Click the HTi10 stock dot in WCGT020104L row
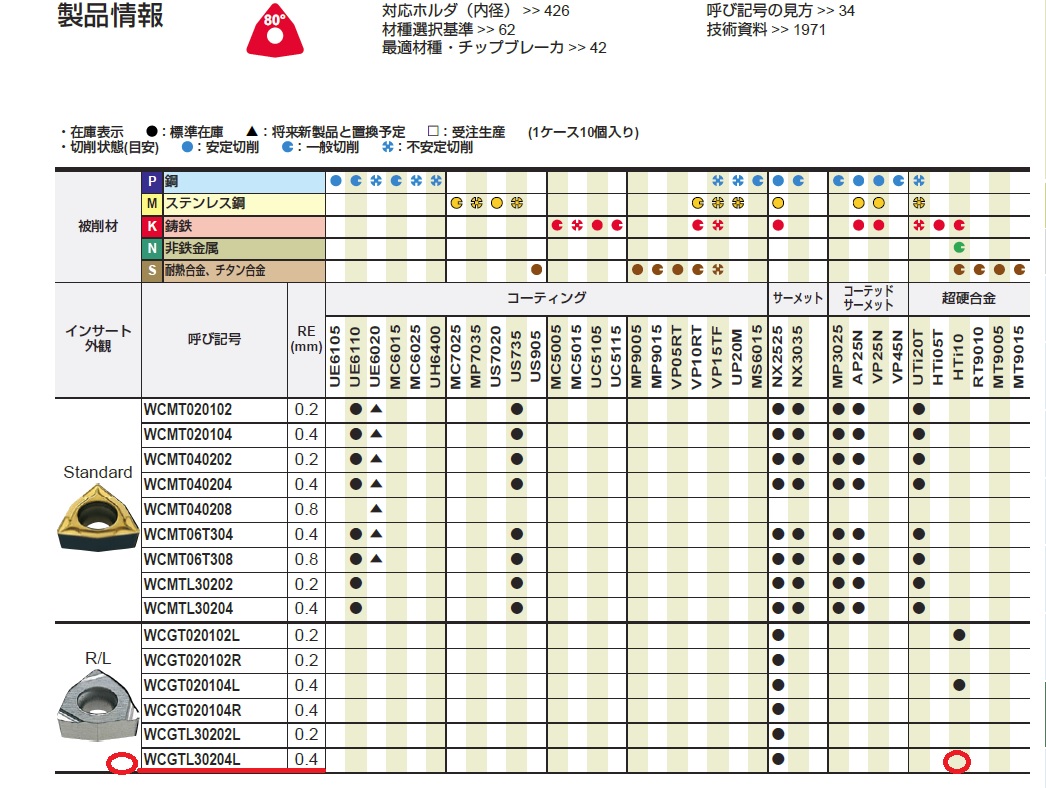Screen dimensions: 1046x788 pyautogui.click(x=959, y=685)
